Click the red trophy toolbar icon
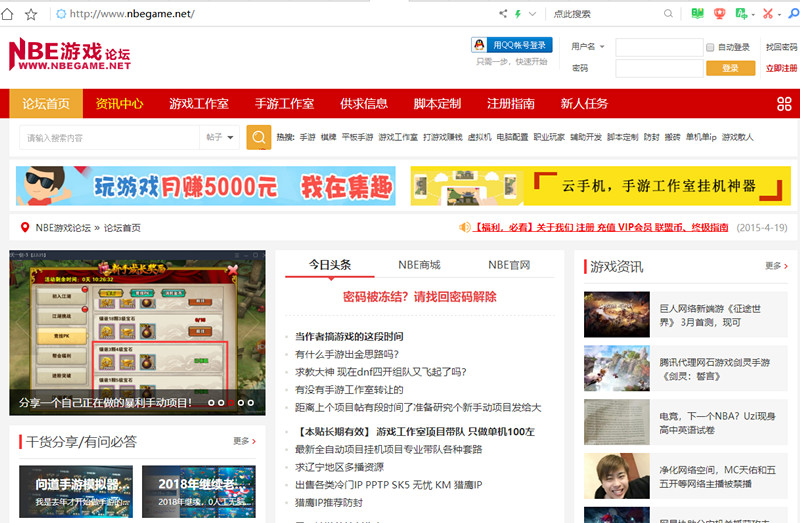Screen dimensions: 800x523 (x=719, y=14)
